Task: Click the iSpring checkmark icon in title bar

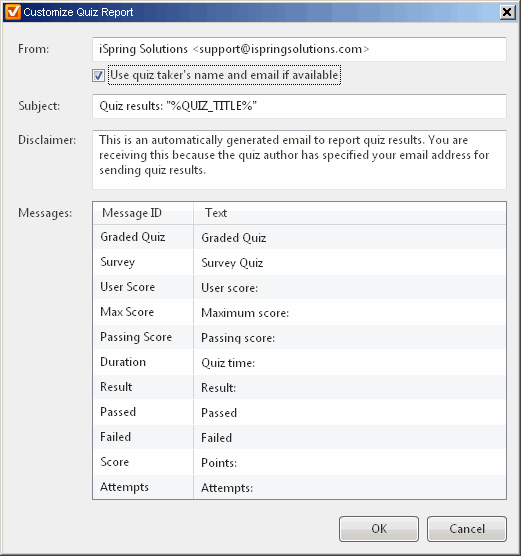Action: point(13,12)
